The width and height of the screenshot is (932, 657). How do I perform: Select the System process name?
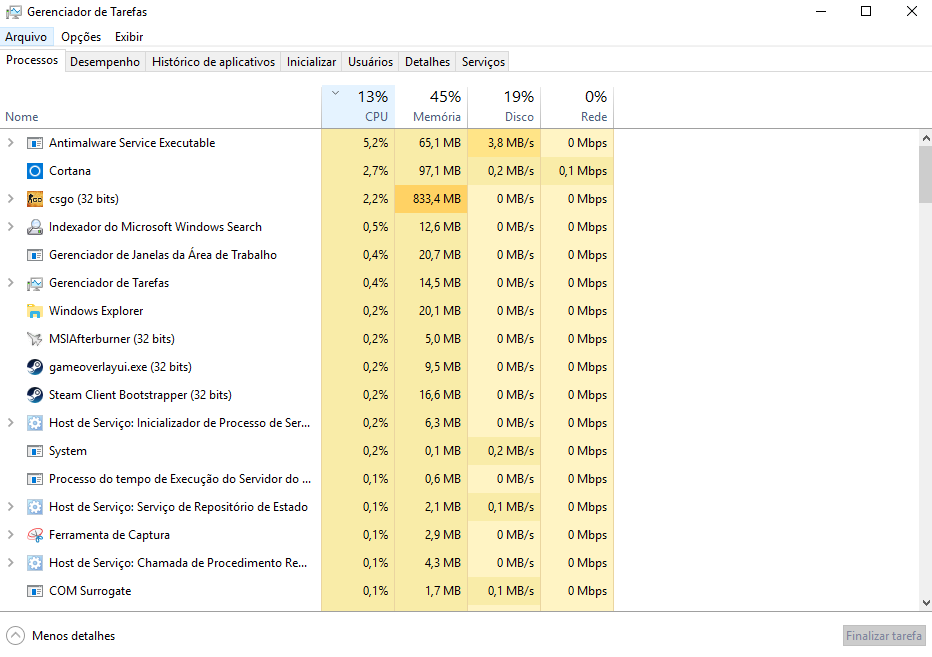68,451
